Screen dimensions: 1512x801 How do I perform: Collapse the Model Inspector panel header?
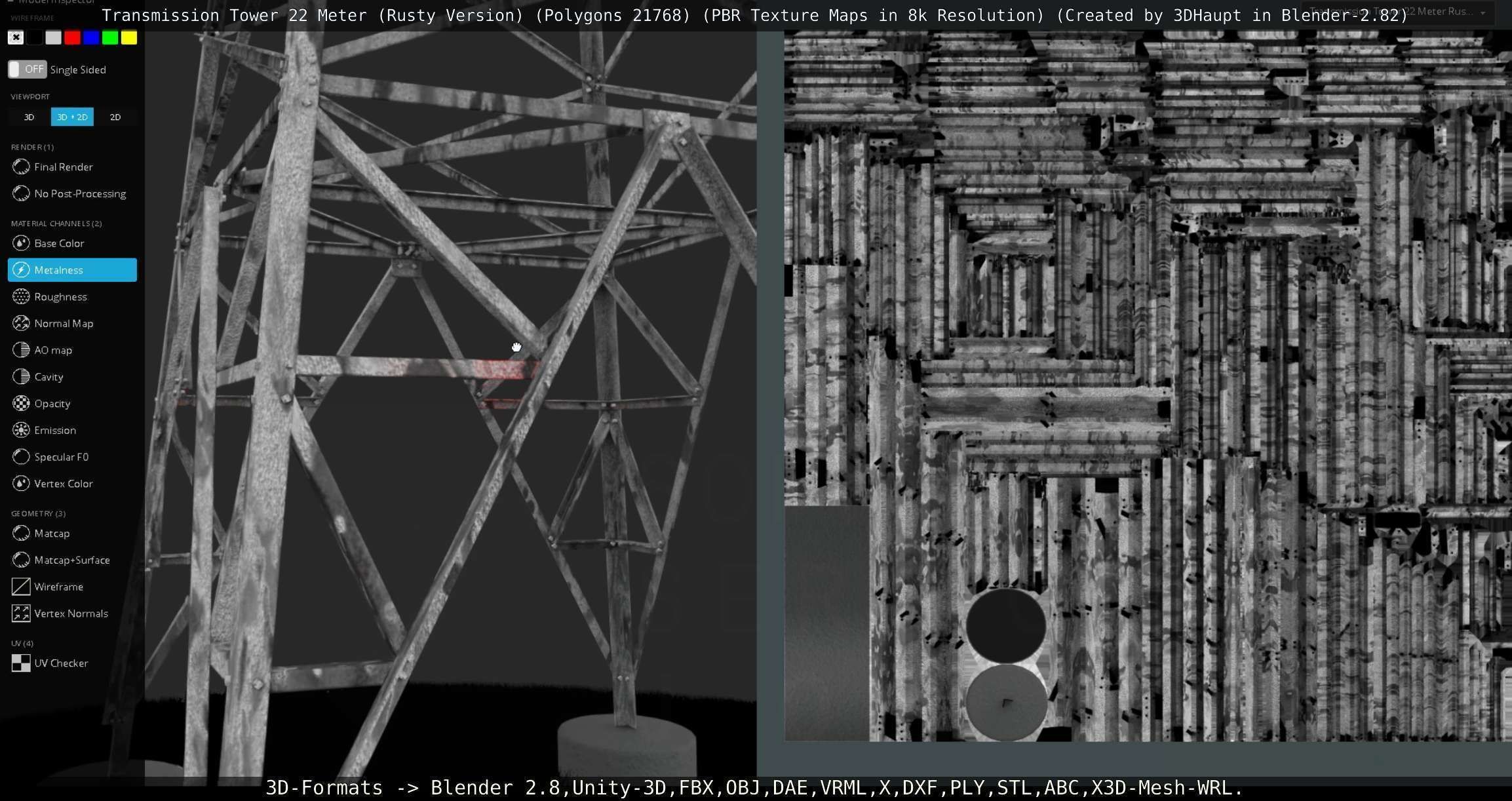click(x=52, y=2)
